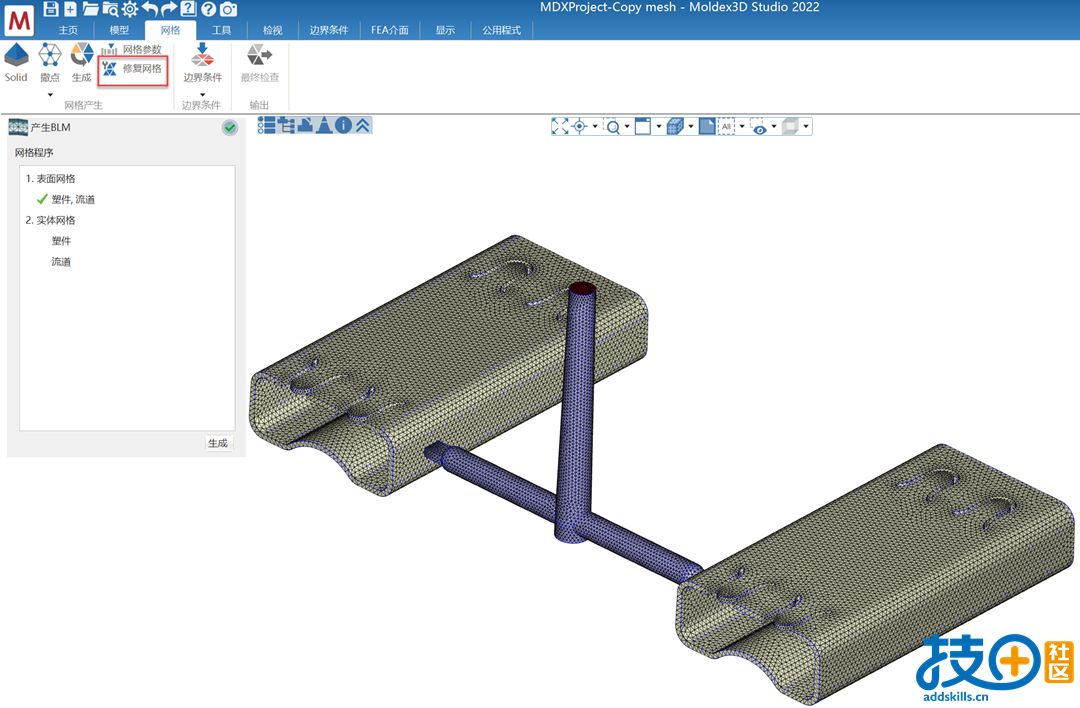Viewport: 1080px width, 708px height.
Task: Click the All selection filter icon
Action: [x=727, y=126]
